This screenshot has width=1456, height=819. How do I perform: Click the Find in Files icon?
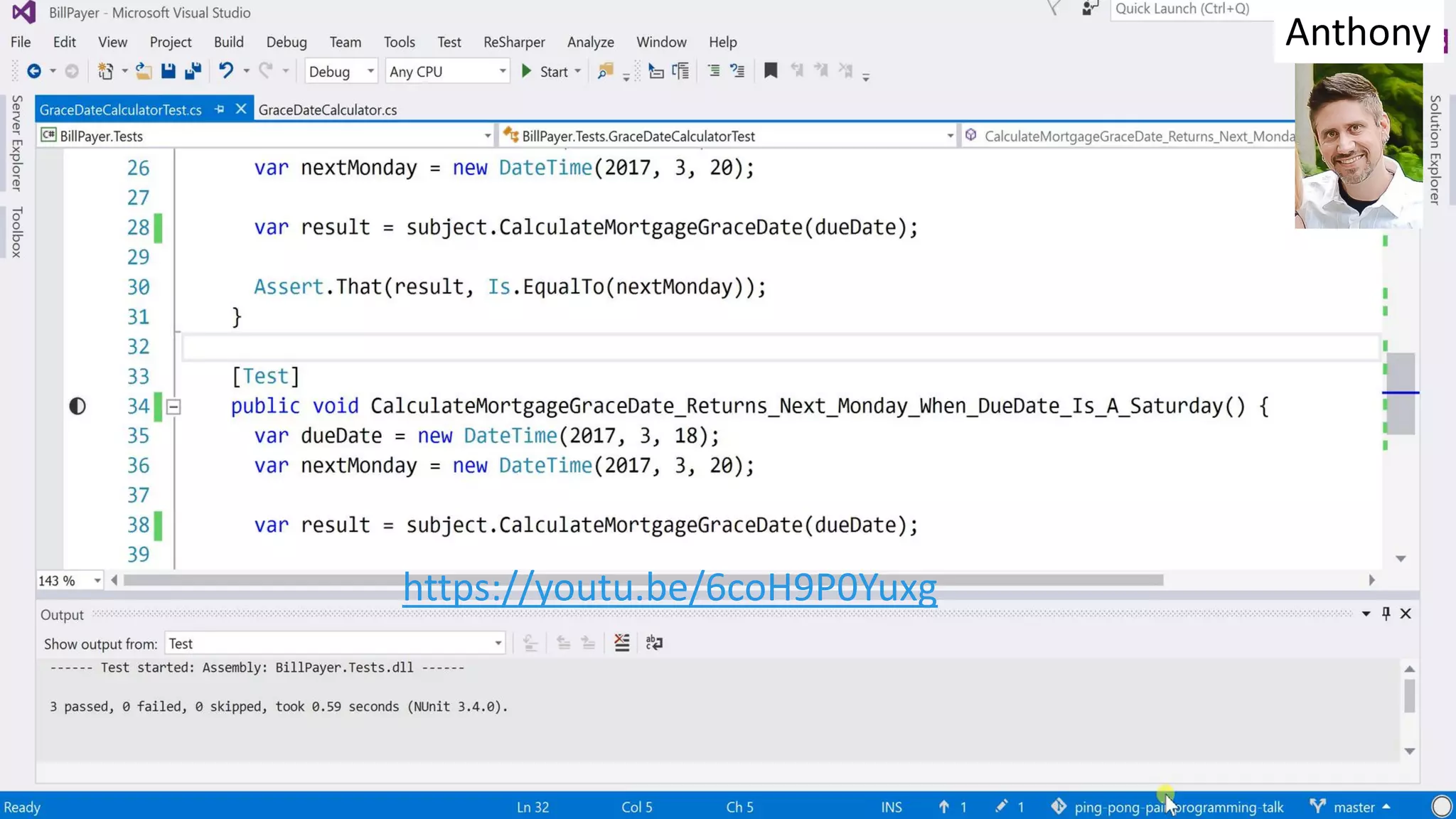point(605,71)
